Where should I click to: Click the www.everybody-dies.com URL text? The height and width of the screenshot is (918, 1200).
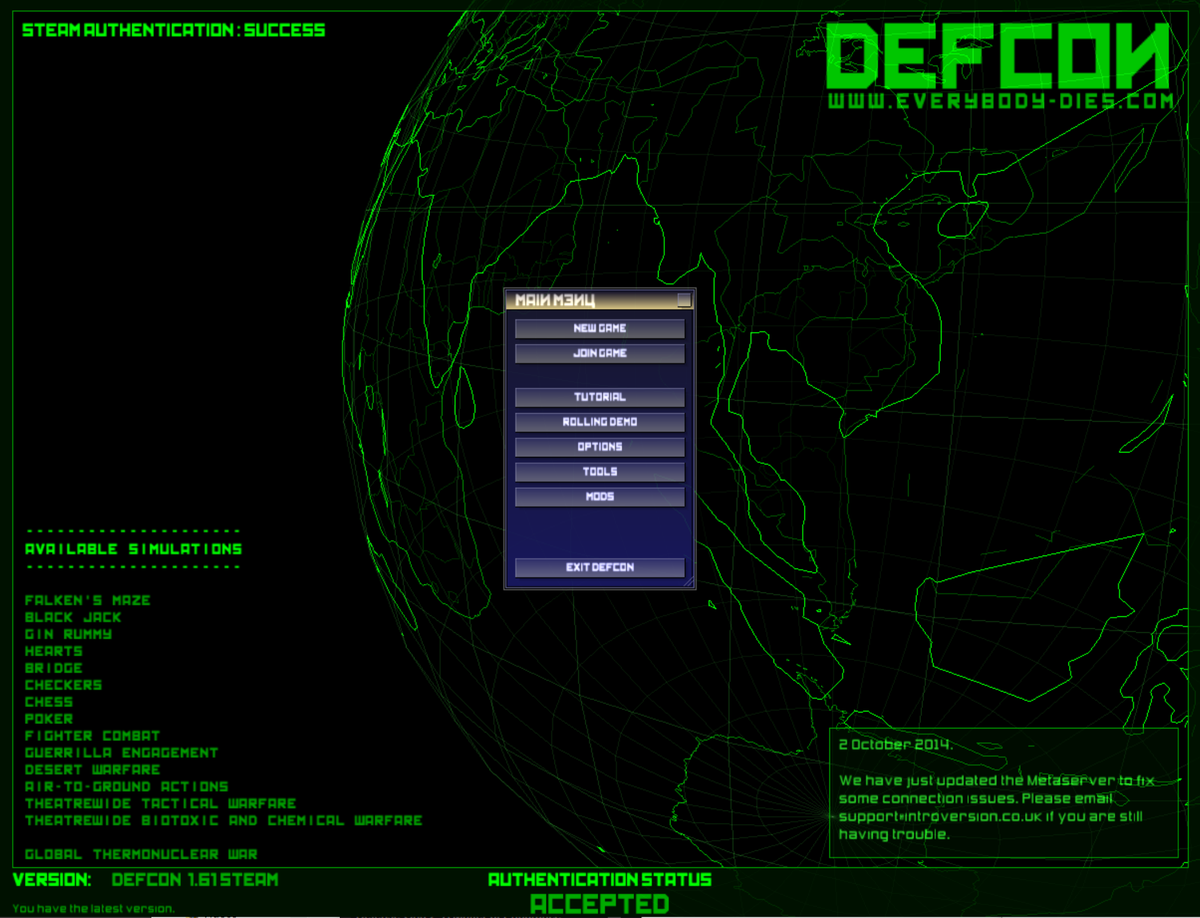point(1000,102)
